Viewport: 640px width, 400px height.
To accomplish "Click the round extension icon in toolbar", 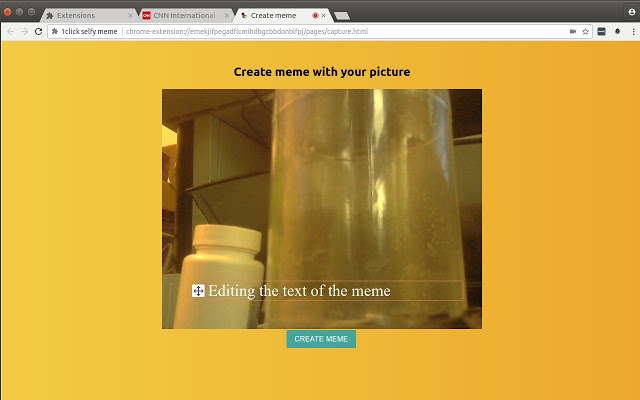I will [x=617, y=32].
